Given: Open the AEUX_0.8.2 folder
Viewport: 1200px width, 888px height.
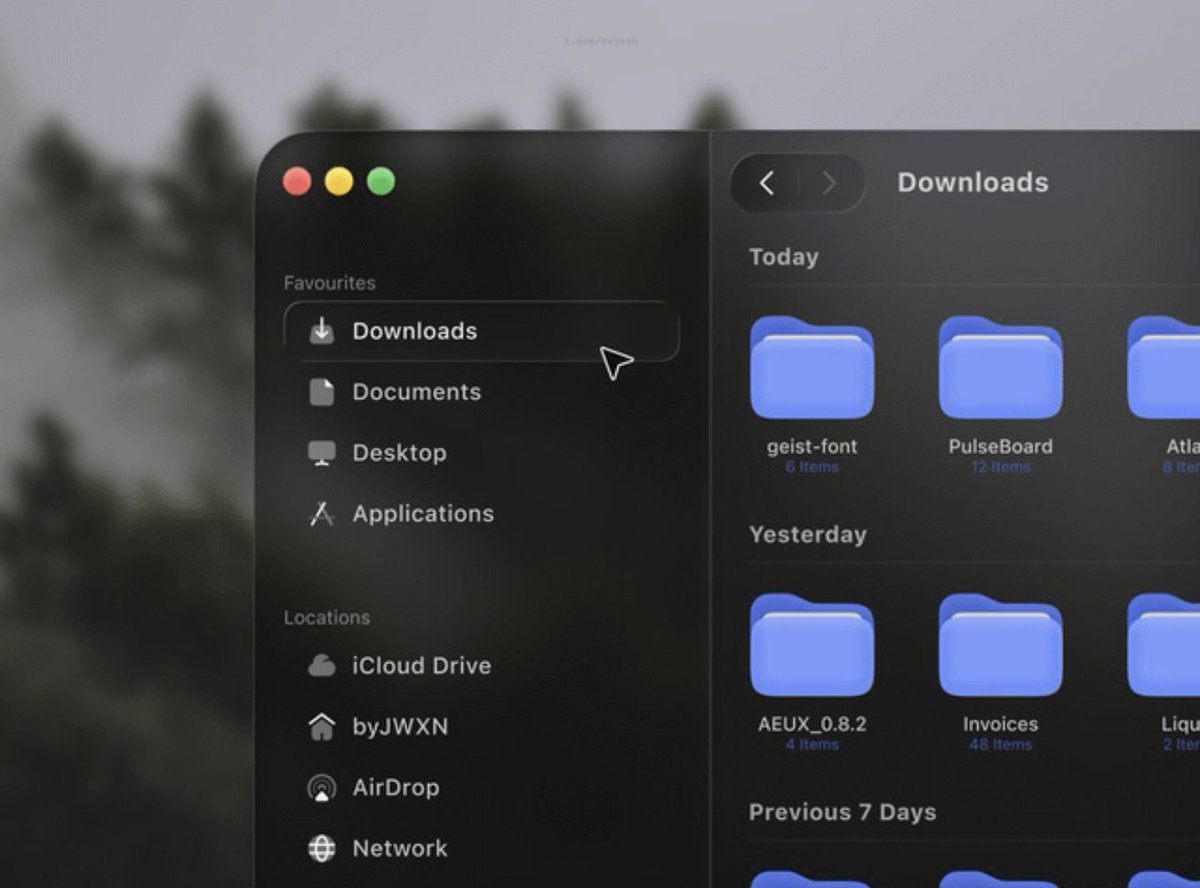Looking at the screenshot, I should (812, 645).
